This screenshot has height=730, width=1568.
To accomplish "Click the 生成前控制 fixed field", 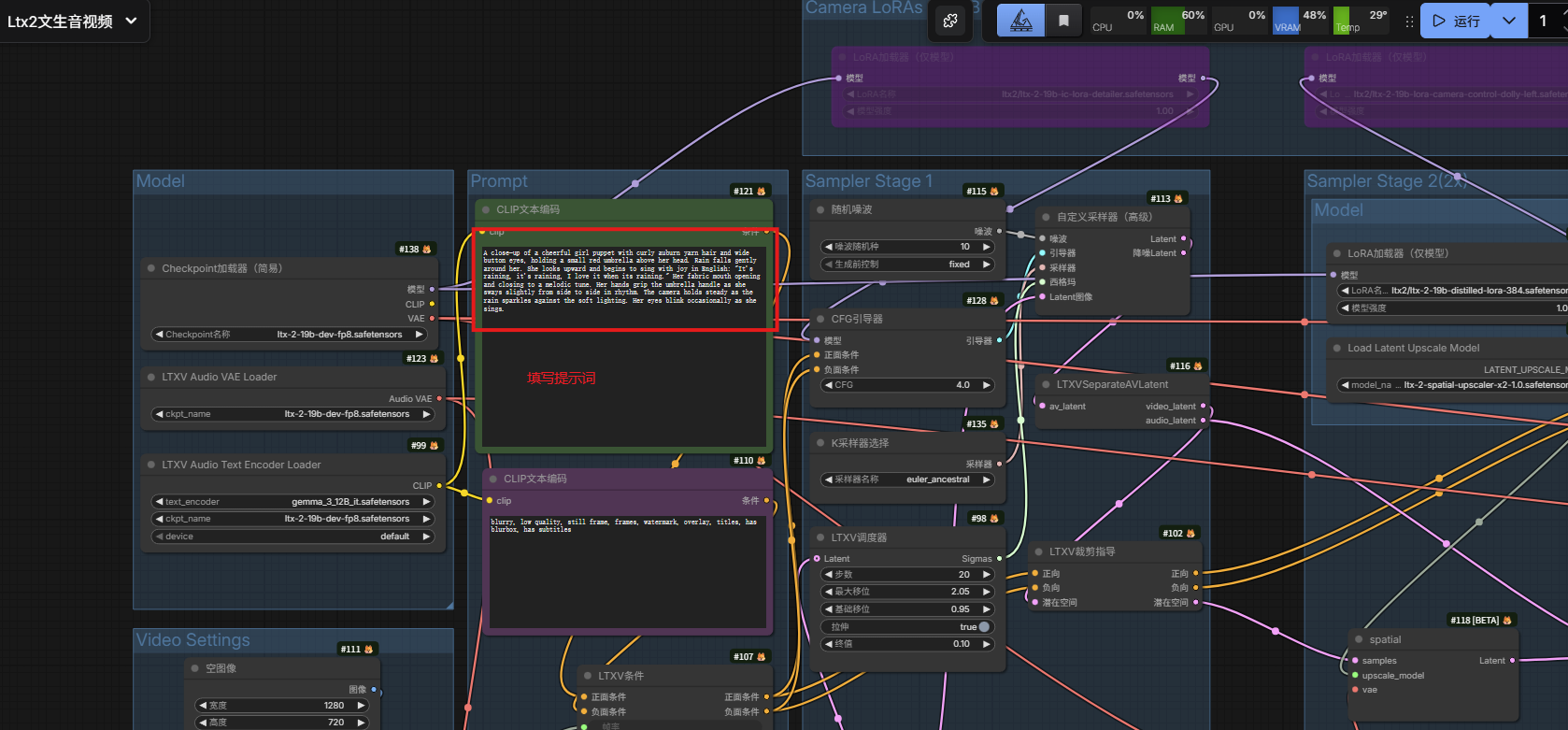I will (x=906, y=265).
